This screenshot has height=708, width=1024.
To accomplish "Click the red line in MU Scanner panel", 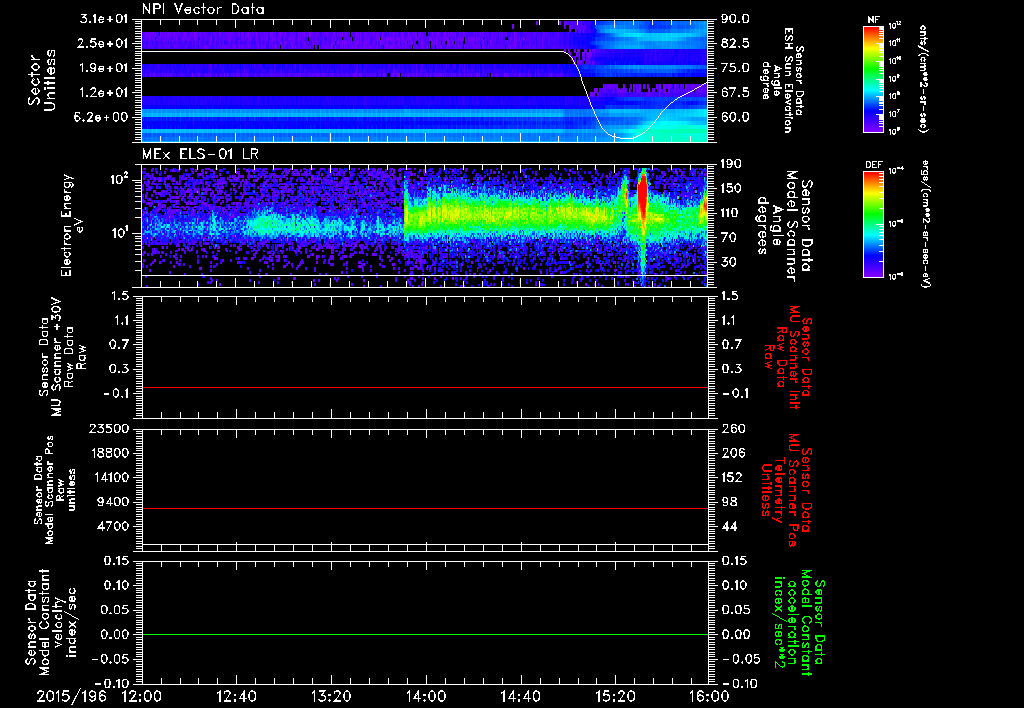I will click(425, 387).
